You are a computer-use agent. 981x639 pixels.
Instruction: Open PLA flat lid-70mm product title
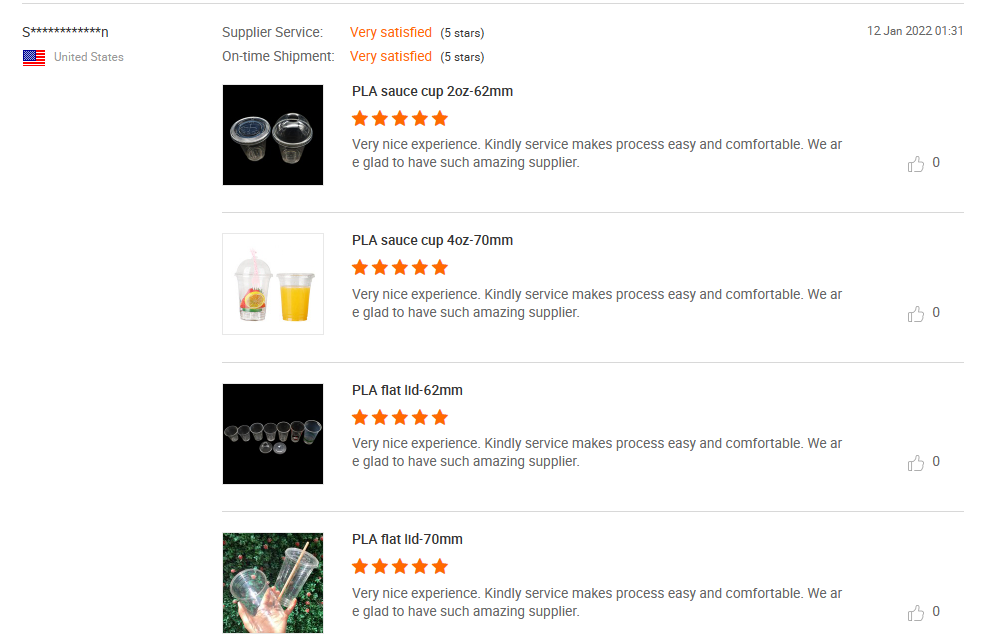click(x=407, y=539)
